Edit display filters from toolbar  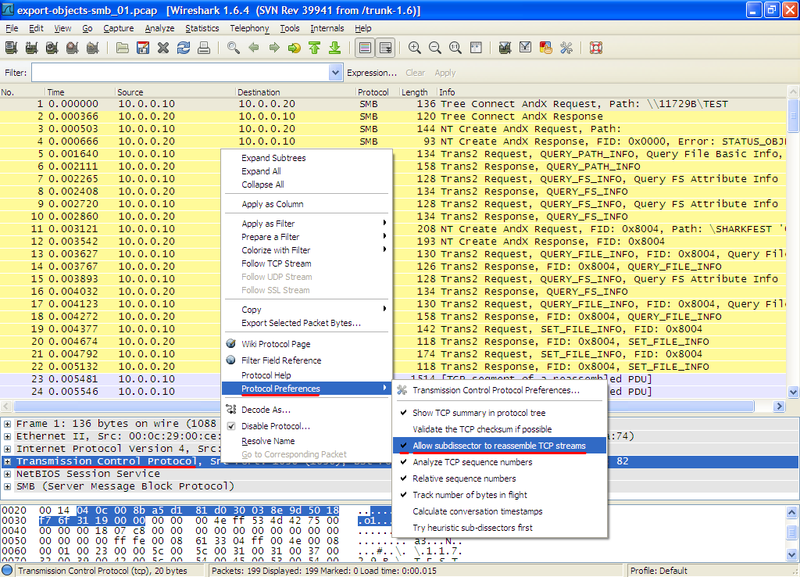point(526,48)
